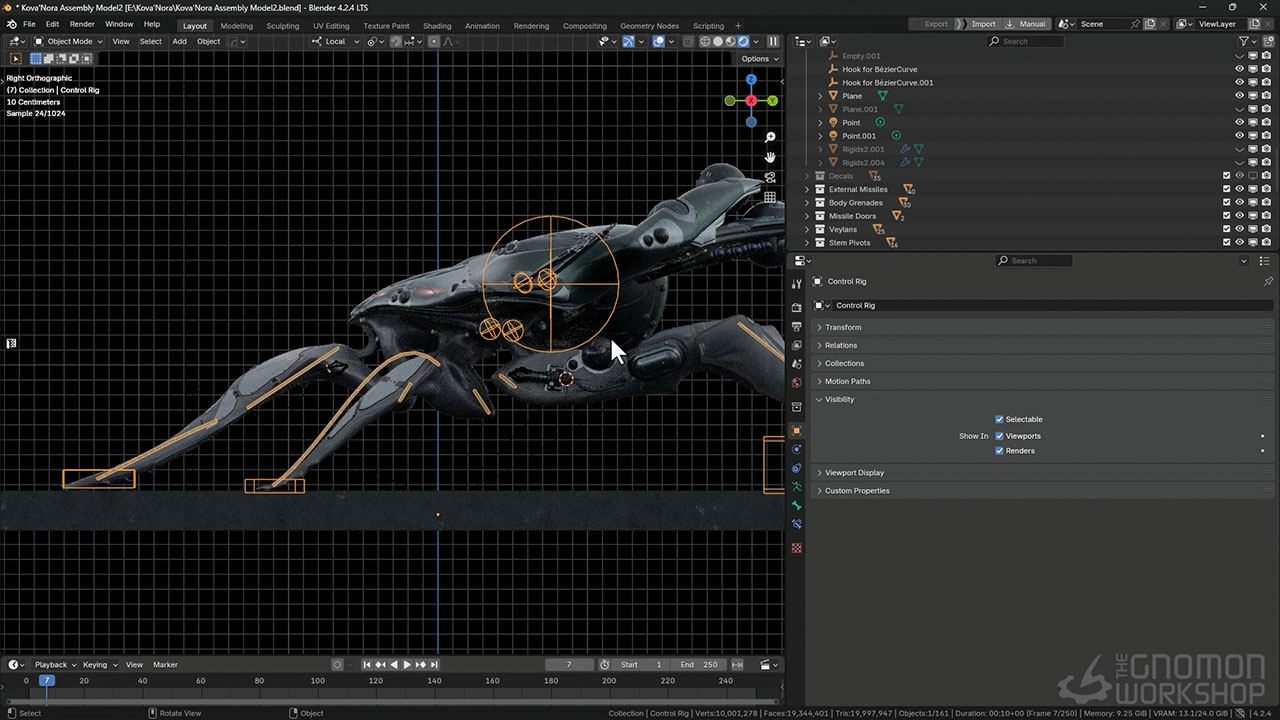Expand the Viewport Display panel
The width and height of the screenshot is (1280, 720).
tap(854, 473)
